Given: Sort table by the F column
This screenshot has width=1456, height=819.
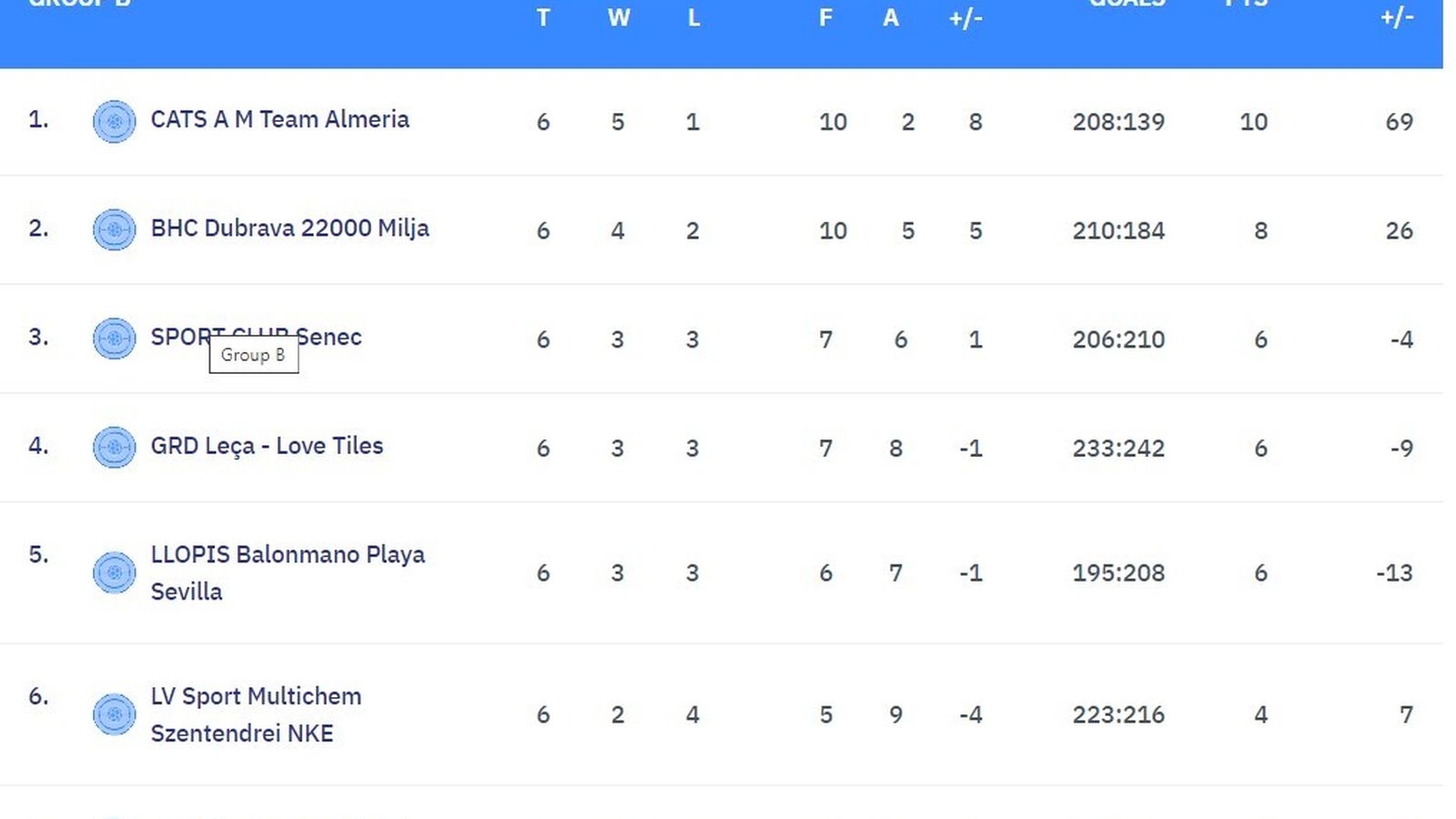Looking at the screenshot, I should click(x=825, y=18).
